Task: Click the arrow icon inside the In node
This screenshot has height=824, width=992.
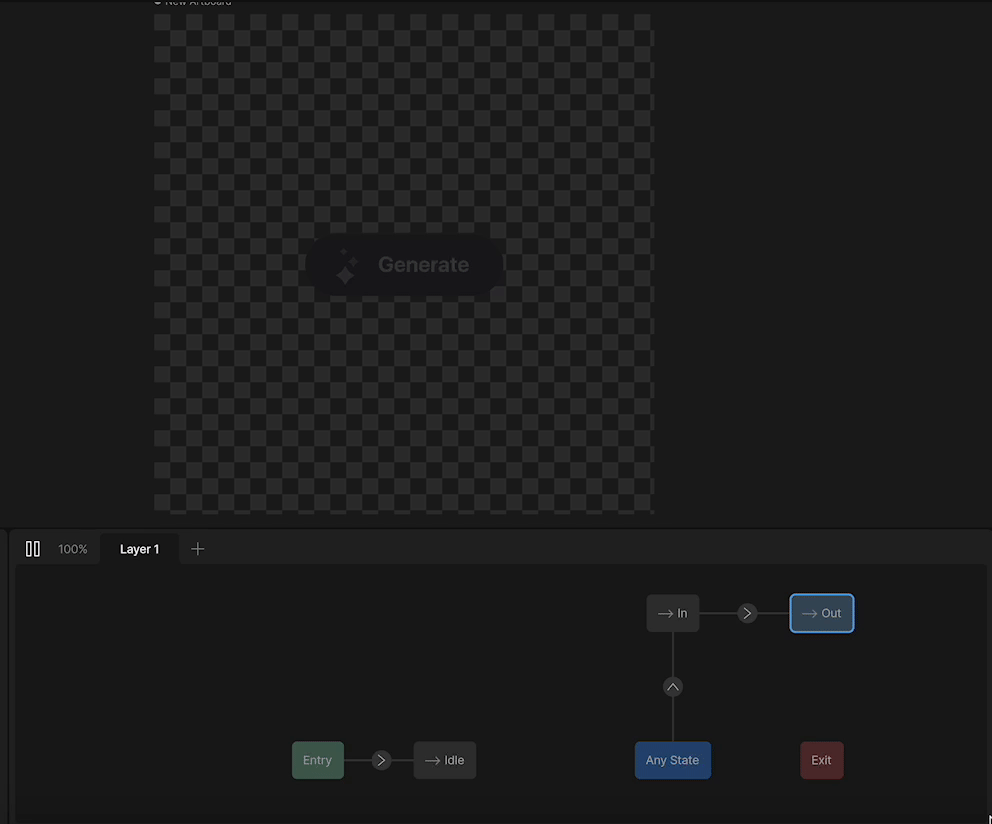Action: pyautogui.click(x=666, y=613)
